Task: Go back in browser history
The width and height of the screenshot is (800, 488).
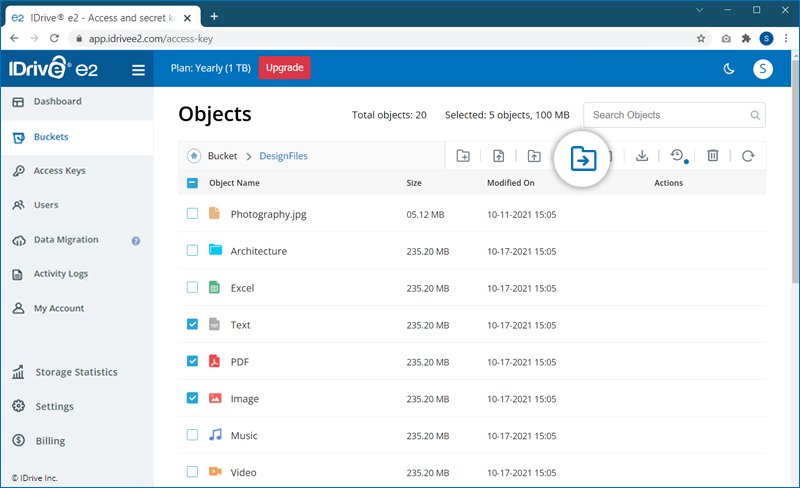Action: point(14,38)
